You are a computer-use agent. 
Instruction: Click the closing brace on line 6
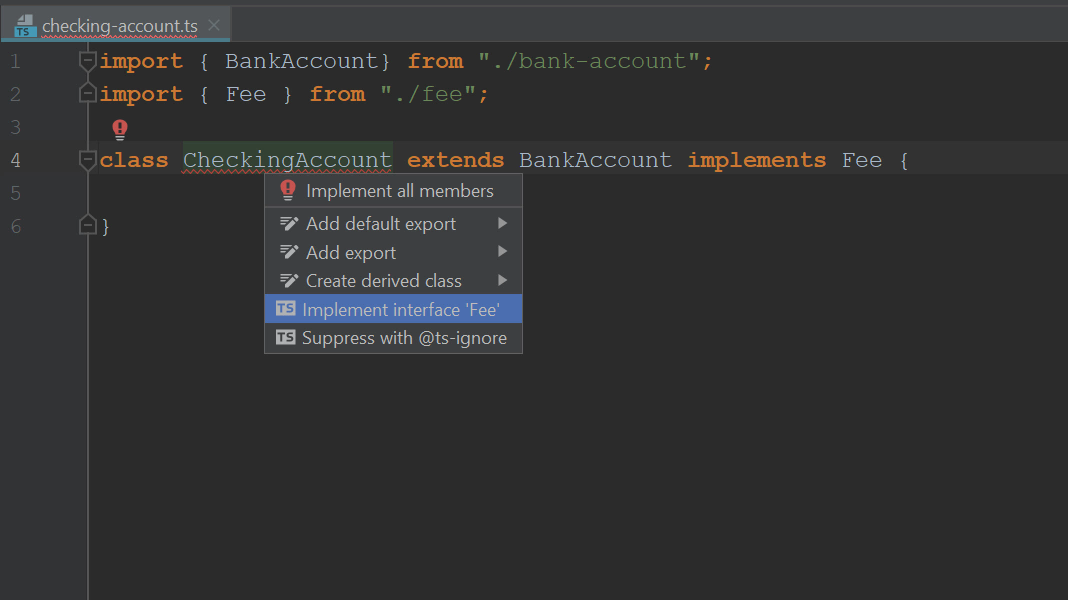pyautogui.click(x=106, y=227)
